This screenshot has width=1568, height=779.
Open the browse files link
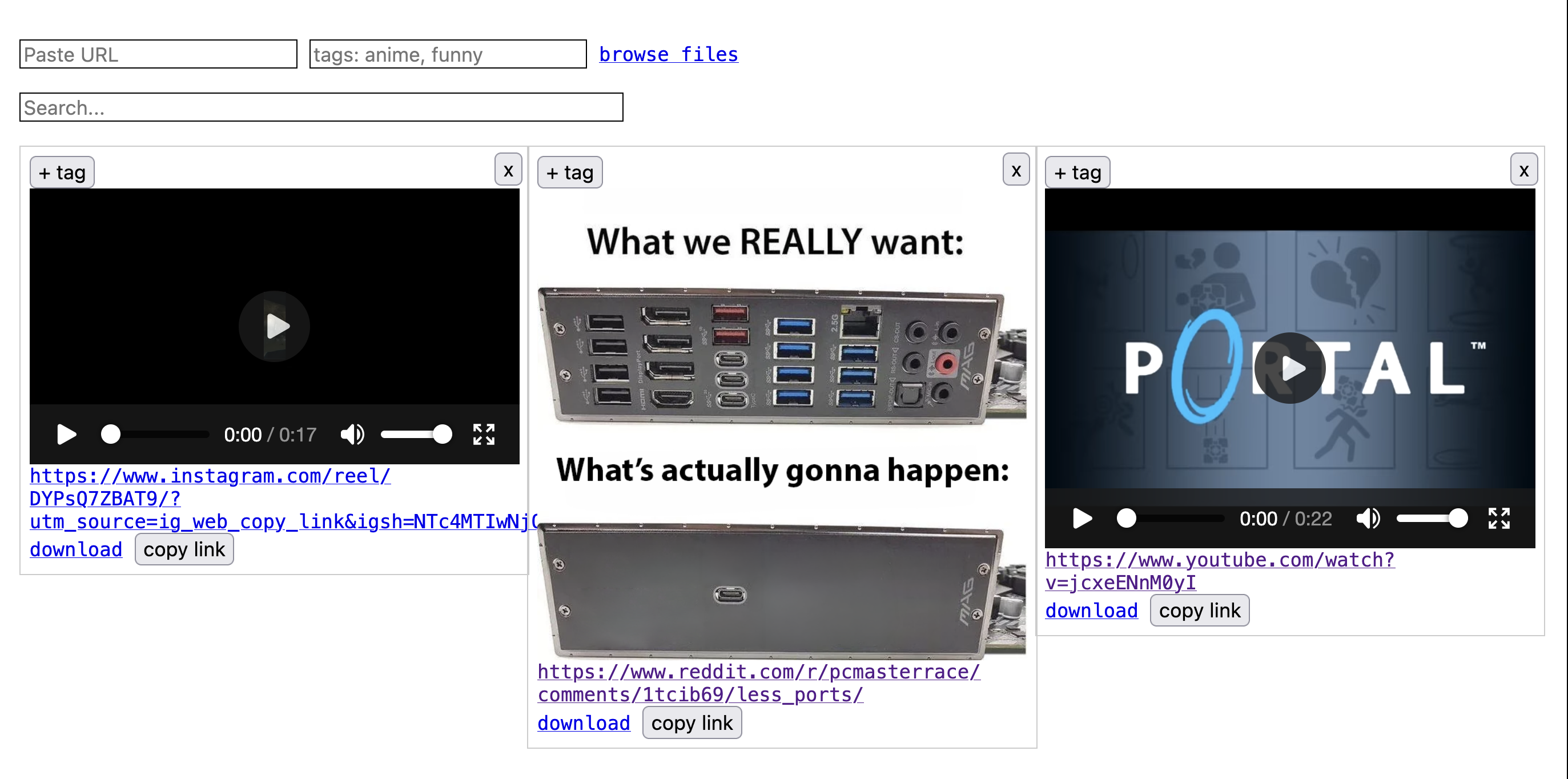click(668, 54)
